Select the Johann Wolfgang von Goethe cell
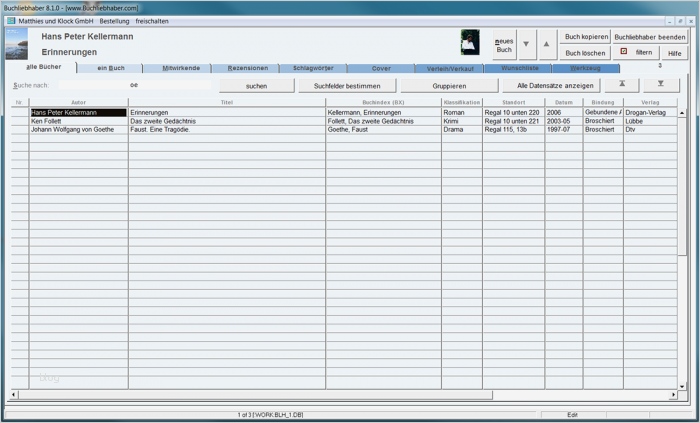 click(79, 129)
